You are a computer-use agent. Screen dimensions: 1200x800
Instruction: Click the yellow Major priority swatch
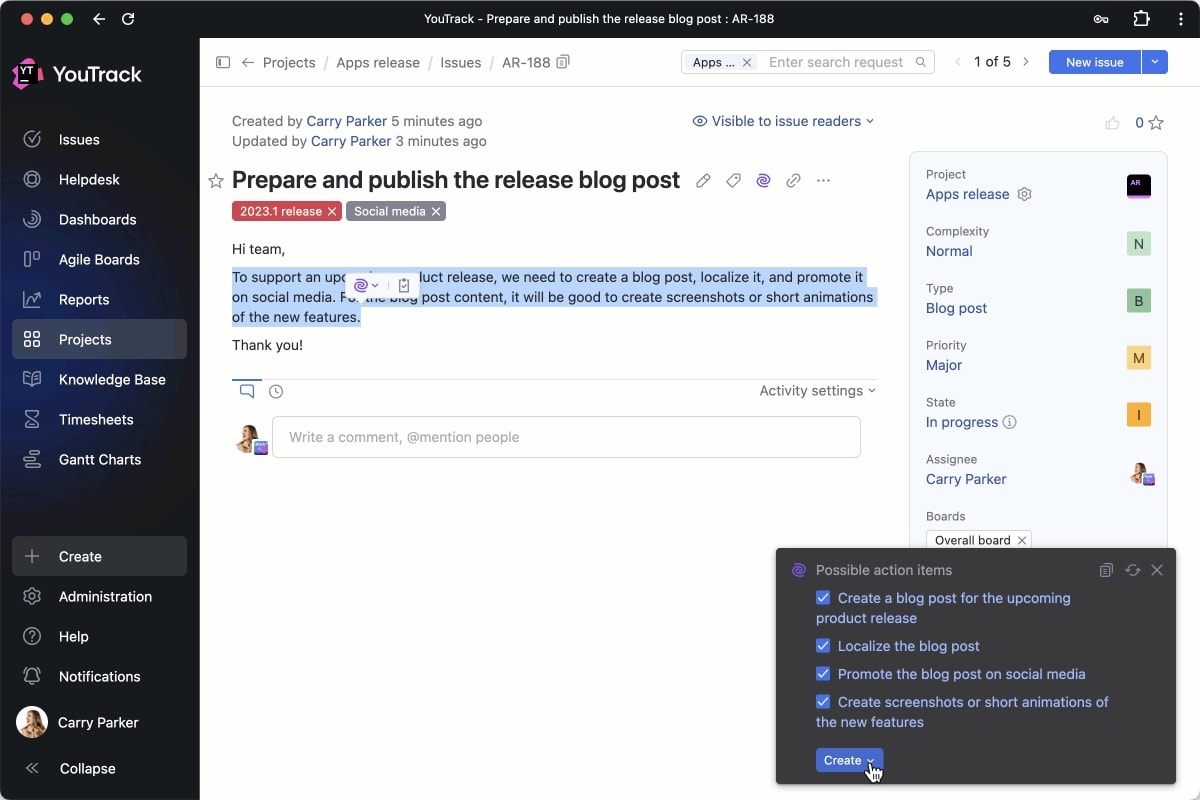pos(1138,358)
